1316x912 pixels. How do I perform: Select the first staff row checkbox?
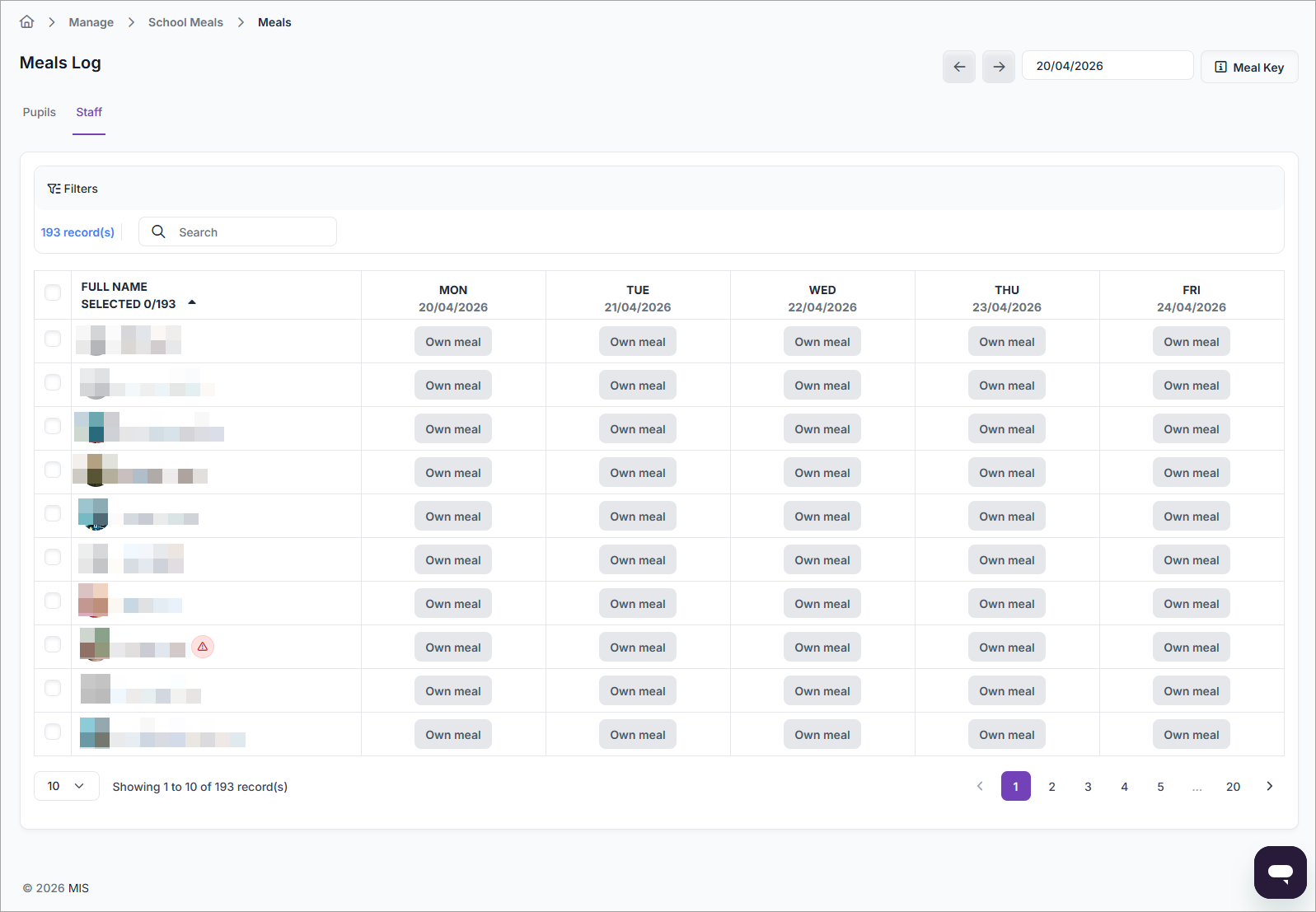[x=53, y=339]
